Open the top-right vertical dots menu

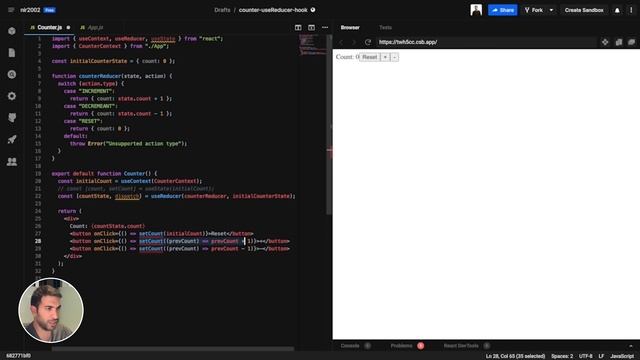tap(631, 10)
